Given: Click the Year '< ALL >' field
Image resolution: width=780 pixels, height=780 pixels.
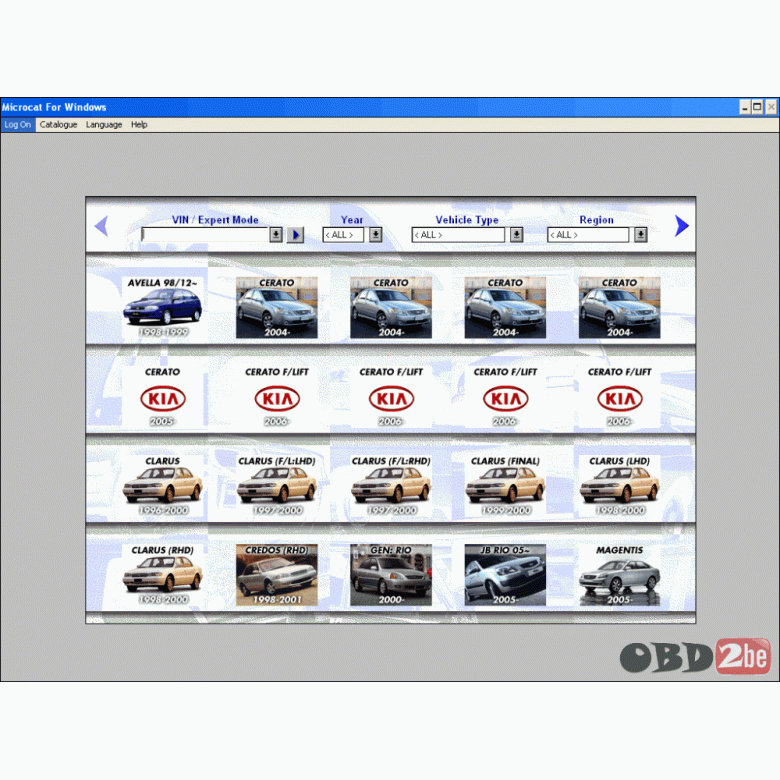Looking at the screenshot, I should tap(343, 235).
